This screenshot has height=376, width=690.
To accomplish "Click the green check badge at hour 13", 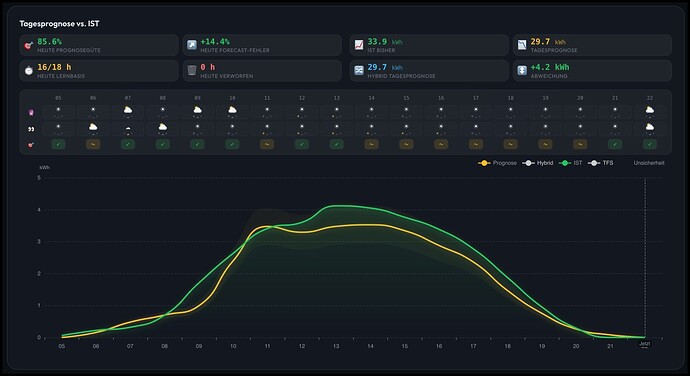I will [337, 144].
